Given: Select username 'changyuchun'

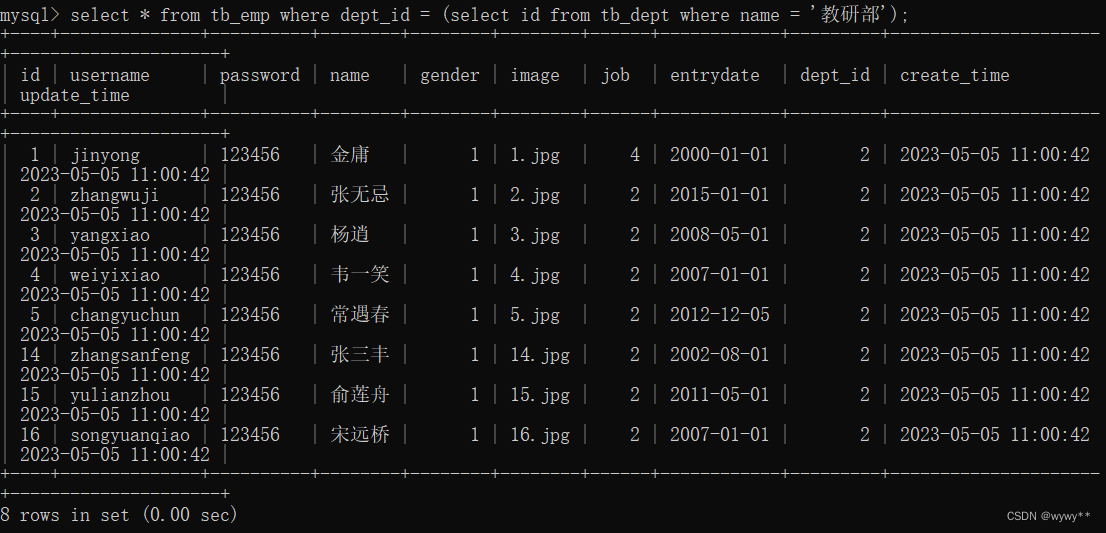Looking at the screenshot, I should pyautogui.click(x=125, y=315).
